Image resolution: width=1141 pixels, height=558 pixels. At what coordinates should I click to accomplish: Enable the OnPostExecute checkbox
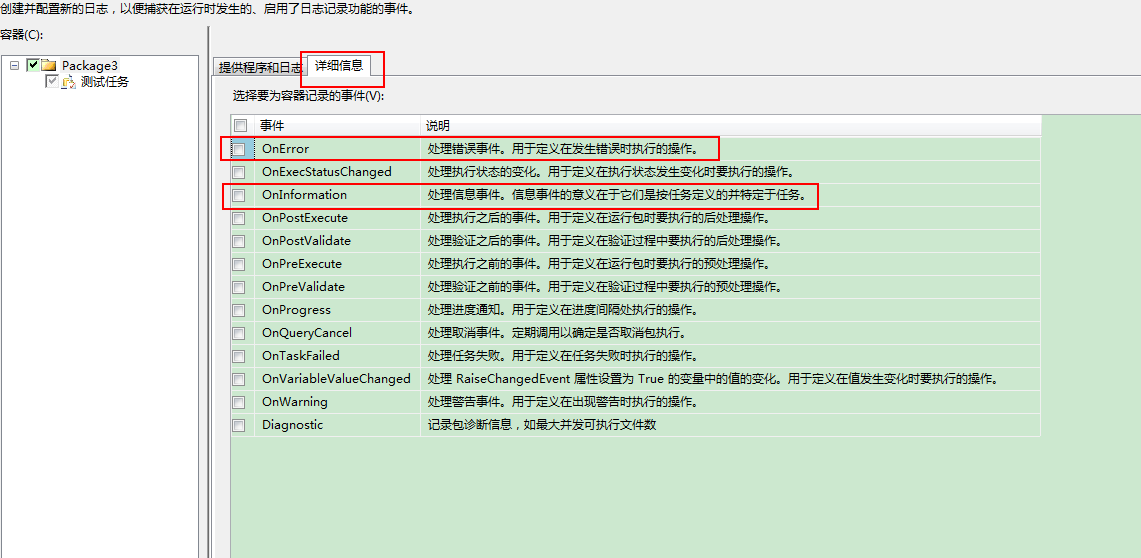coord(238,218)
